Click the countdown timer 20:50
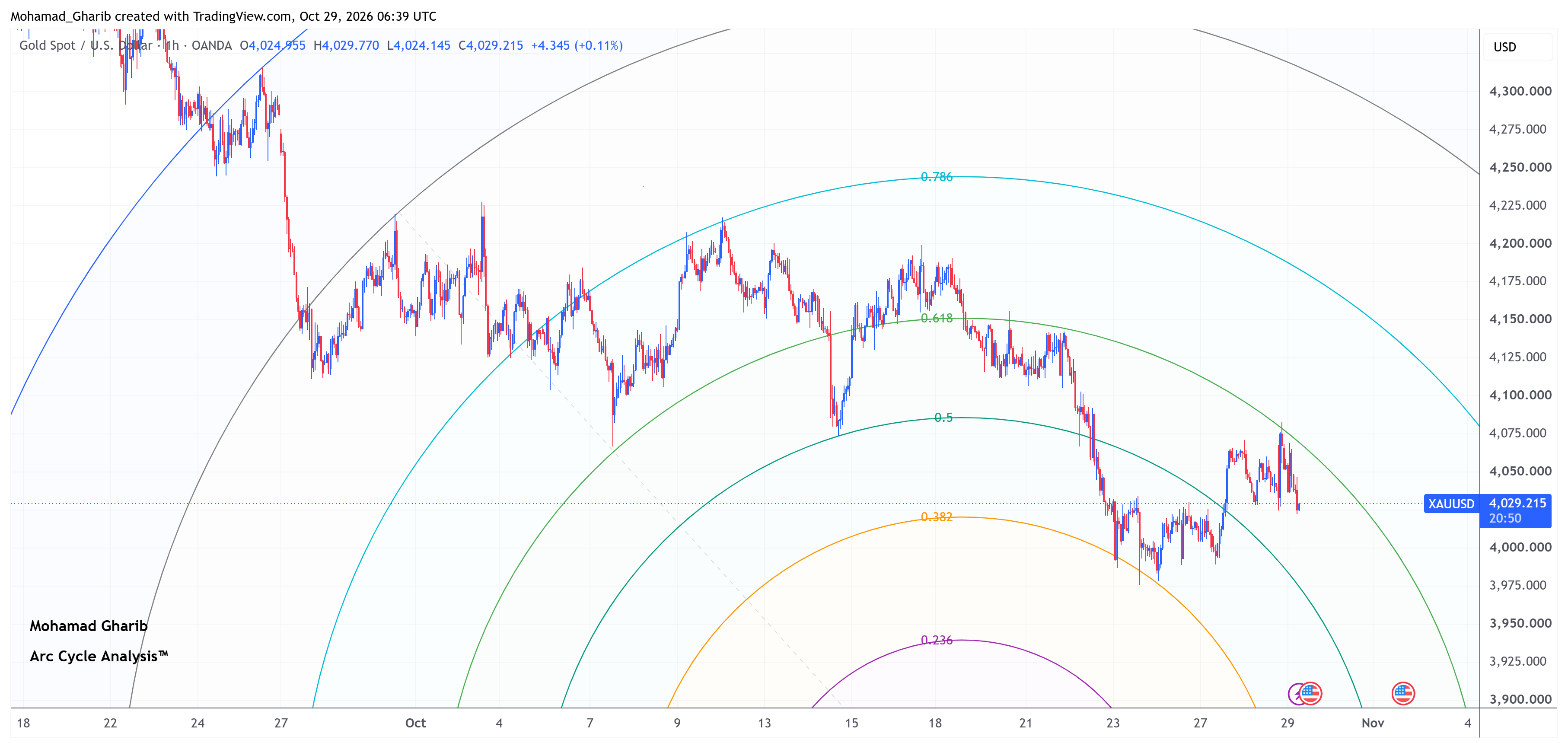1568x743 pixels. pyautogui.click(x=1505, y=518)
